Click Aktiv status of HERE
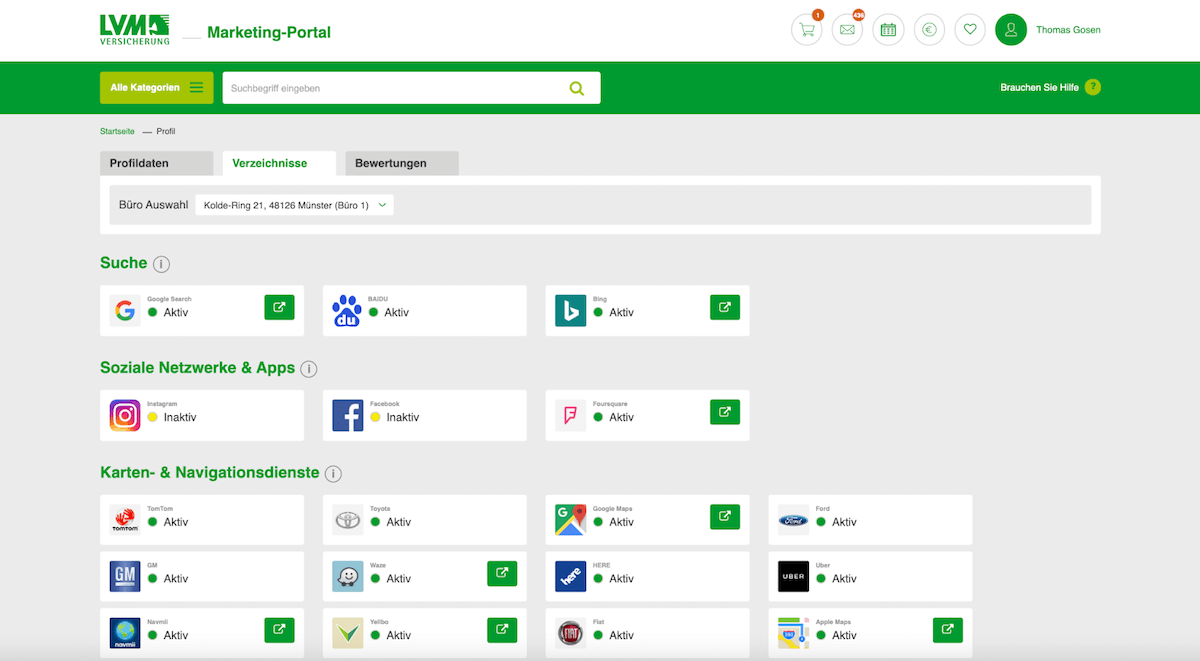The width and height of the screenshot is (1200, 661). click(x=622, y=579)
